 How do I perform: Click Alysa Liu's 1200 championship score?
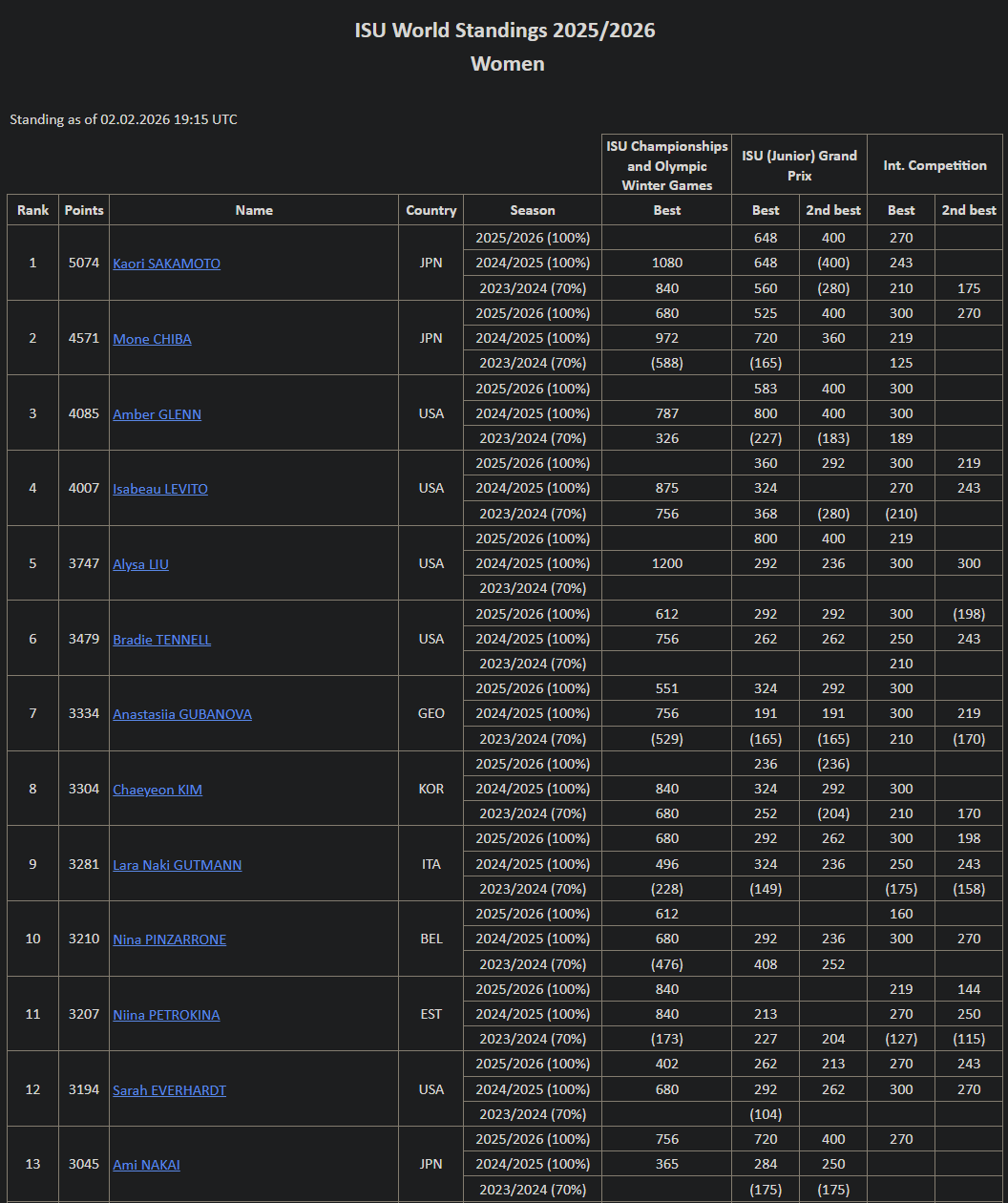click(667, 563)
